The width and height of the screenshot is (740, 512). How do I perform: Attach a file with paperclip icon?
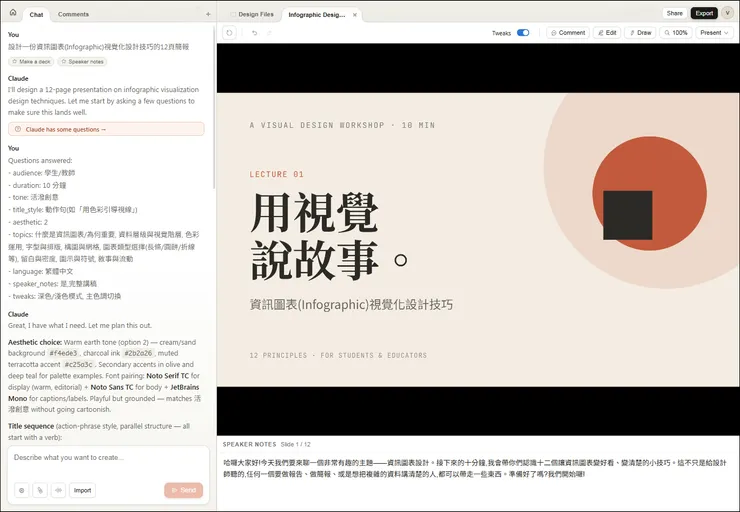pyautogui.click(x=40, y=490)
